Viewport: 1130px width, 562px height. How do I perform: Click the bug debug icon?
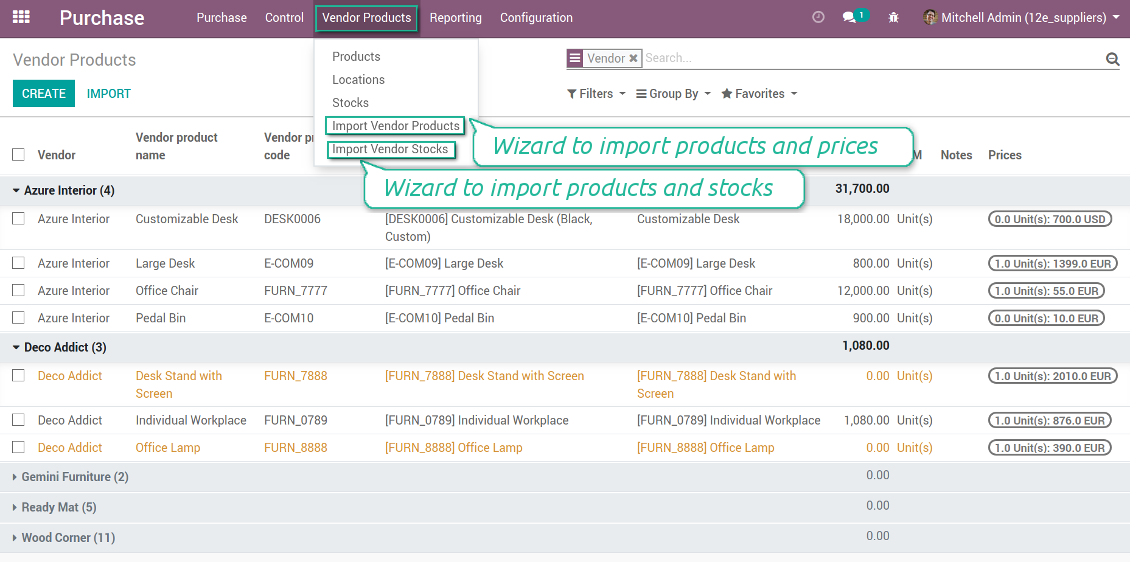coord(893,18)
